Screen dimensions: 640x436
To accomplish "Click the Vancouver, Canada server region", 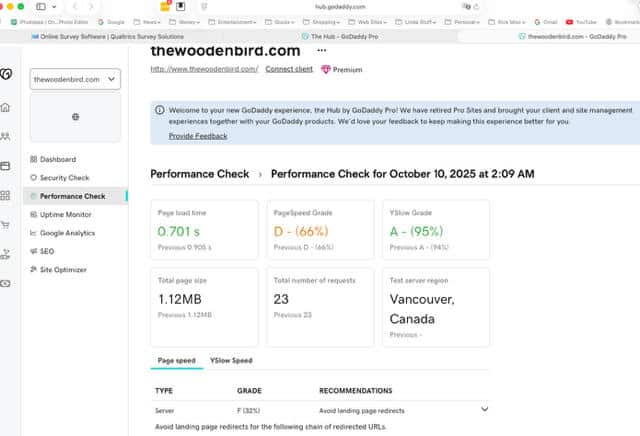I will coord(422,309).
